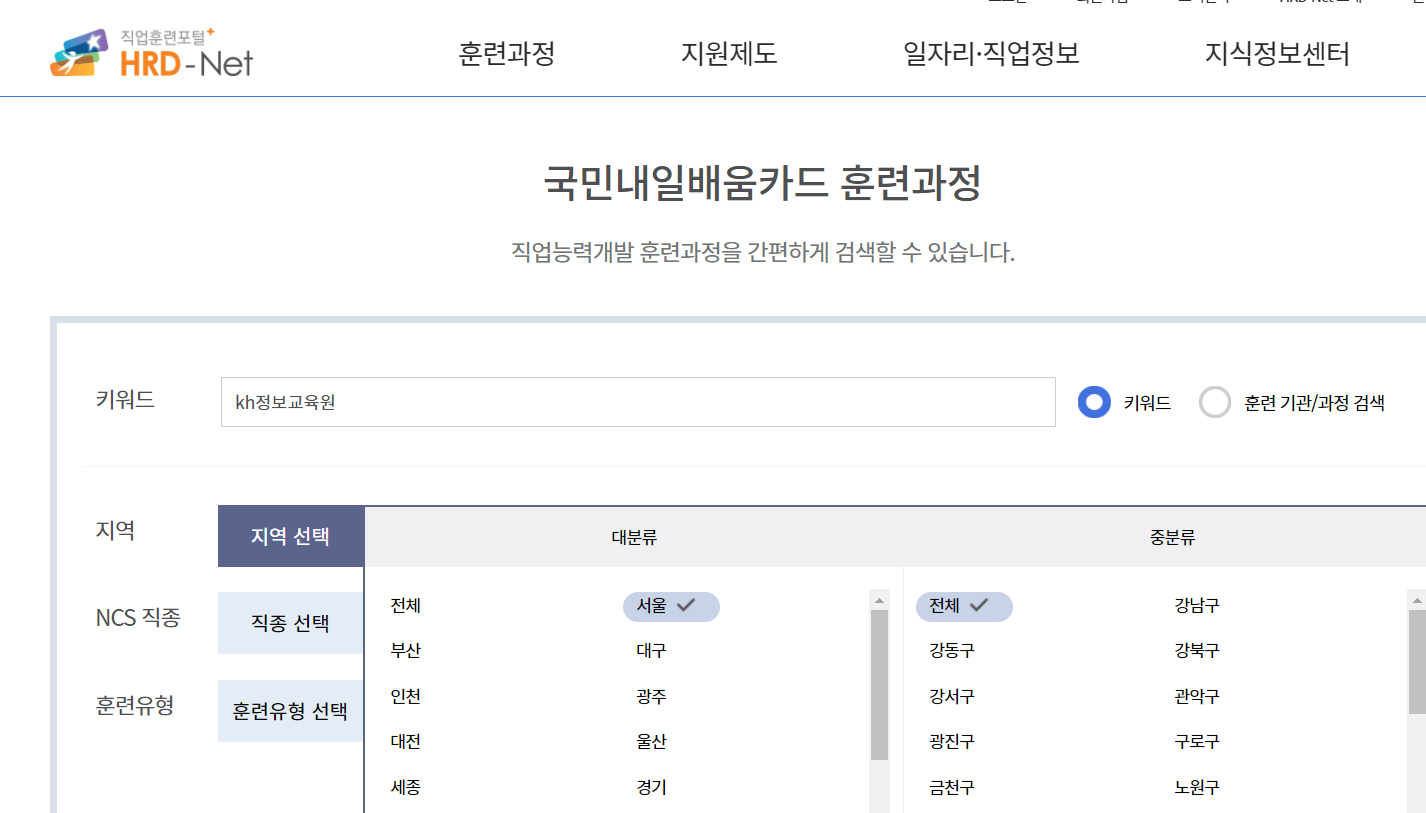The height and width of the screenshot is (813, 1426).
Task: Select the 노원구 district
Action: pos(1197,788)
